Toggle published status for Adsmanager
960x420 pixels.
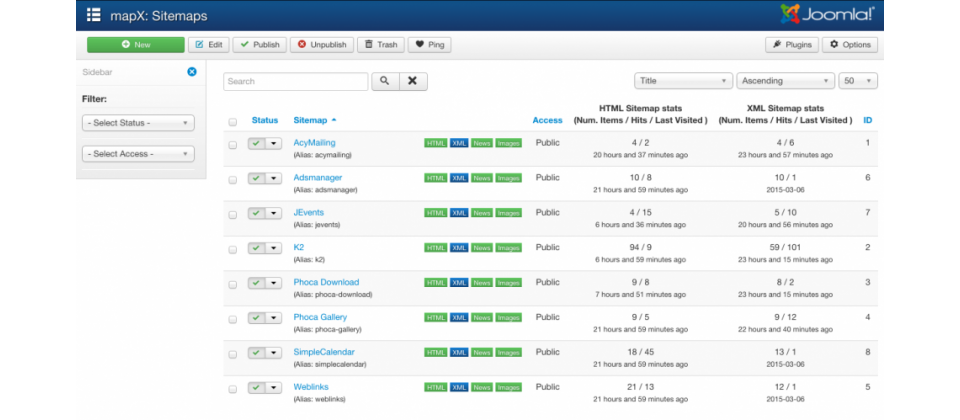coord(256,178)
